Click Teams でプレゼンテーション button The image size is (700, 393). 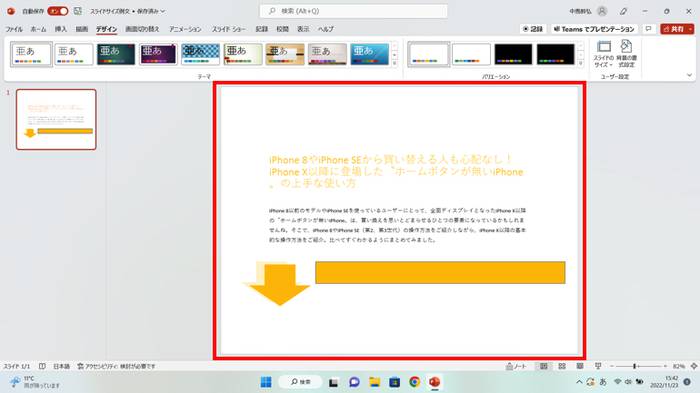pos(594,29)
